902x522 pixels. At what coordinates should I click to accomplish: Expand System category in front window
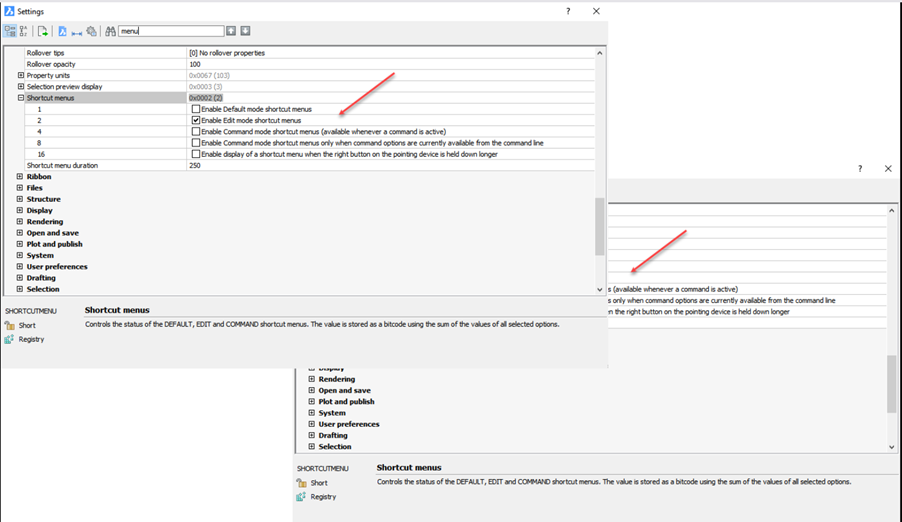coord(20,255)
